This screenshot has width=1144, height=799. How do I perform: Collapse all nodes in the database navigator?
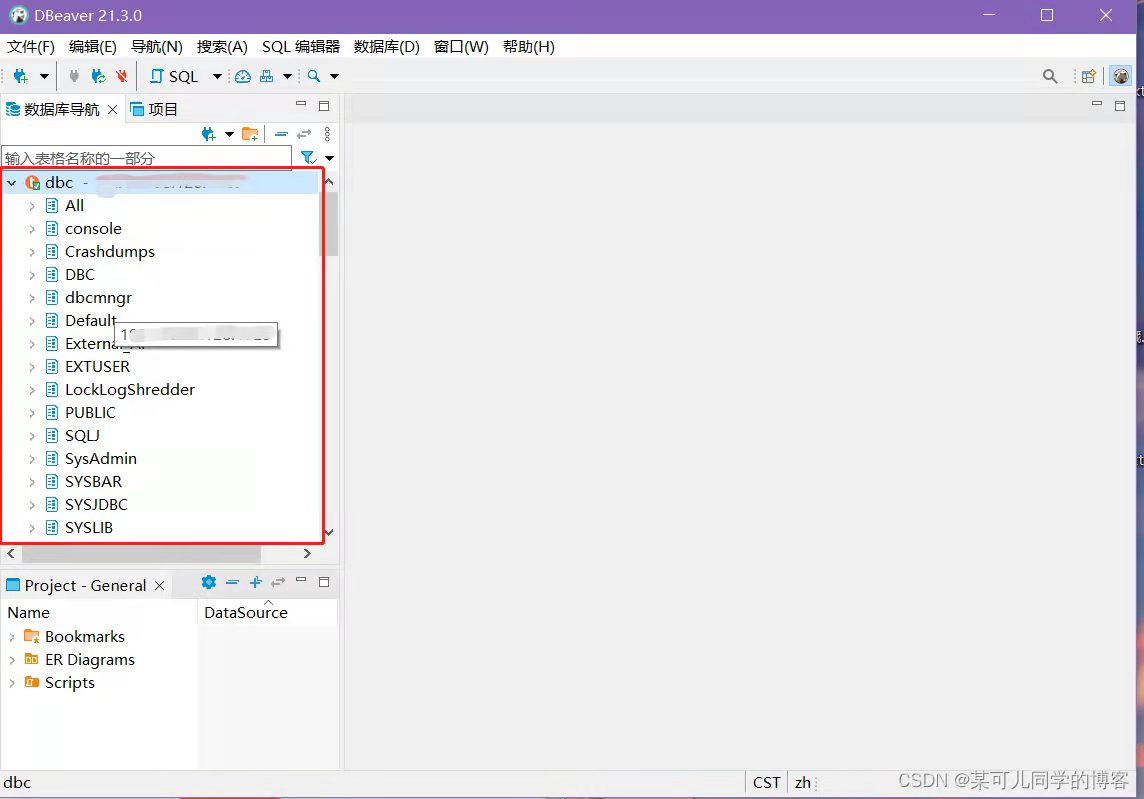pyautogui.click(x=281, y=133)
